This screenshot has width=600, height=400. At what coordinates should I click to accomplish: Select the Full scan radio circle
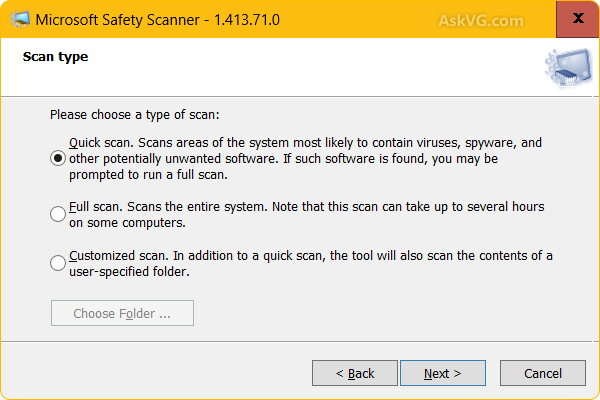click(x=58, y=214)
